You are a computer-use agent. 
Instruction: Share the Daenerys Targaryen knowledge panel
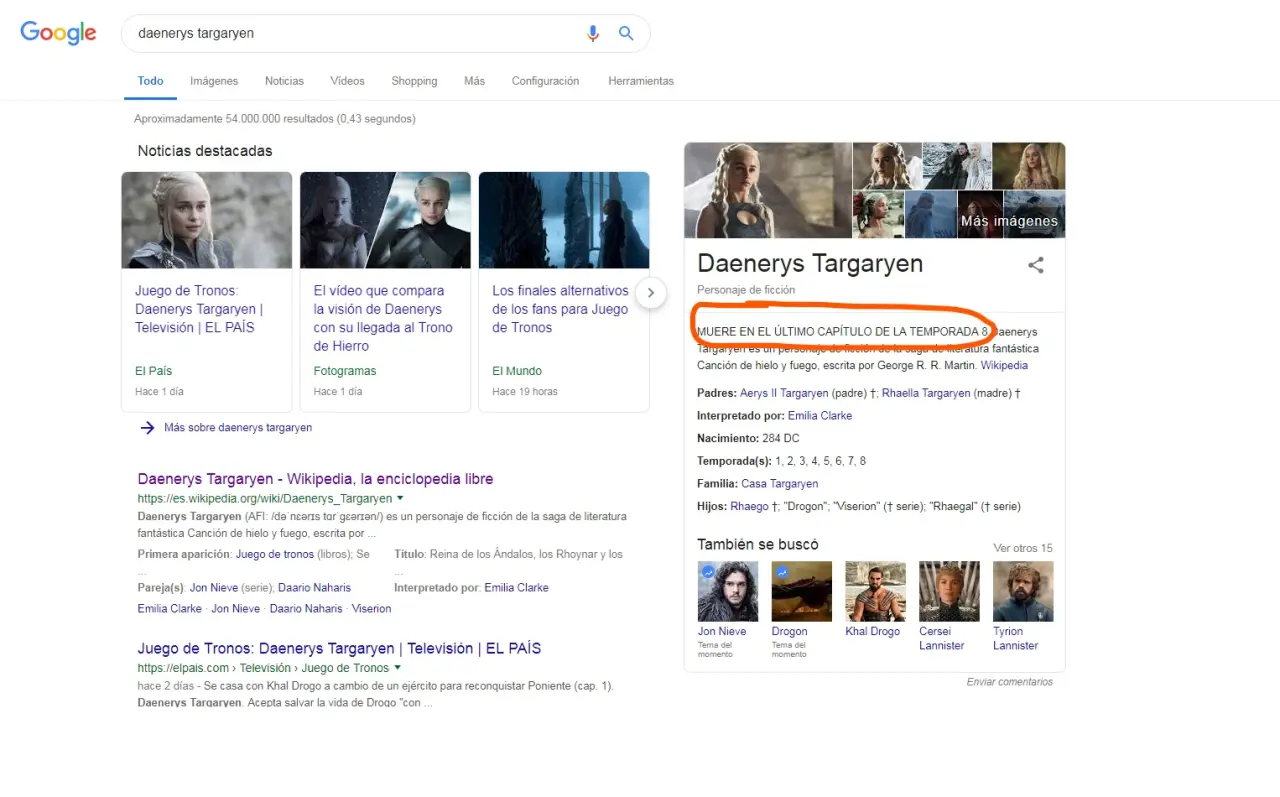coord(1036,265)
